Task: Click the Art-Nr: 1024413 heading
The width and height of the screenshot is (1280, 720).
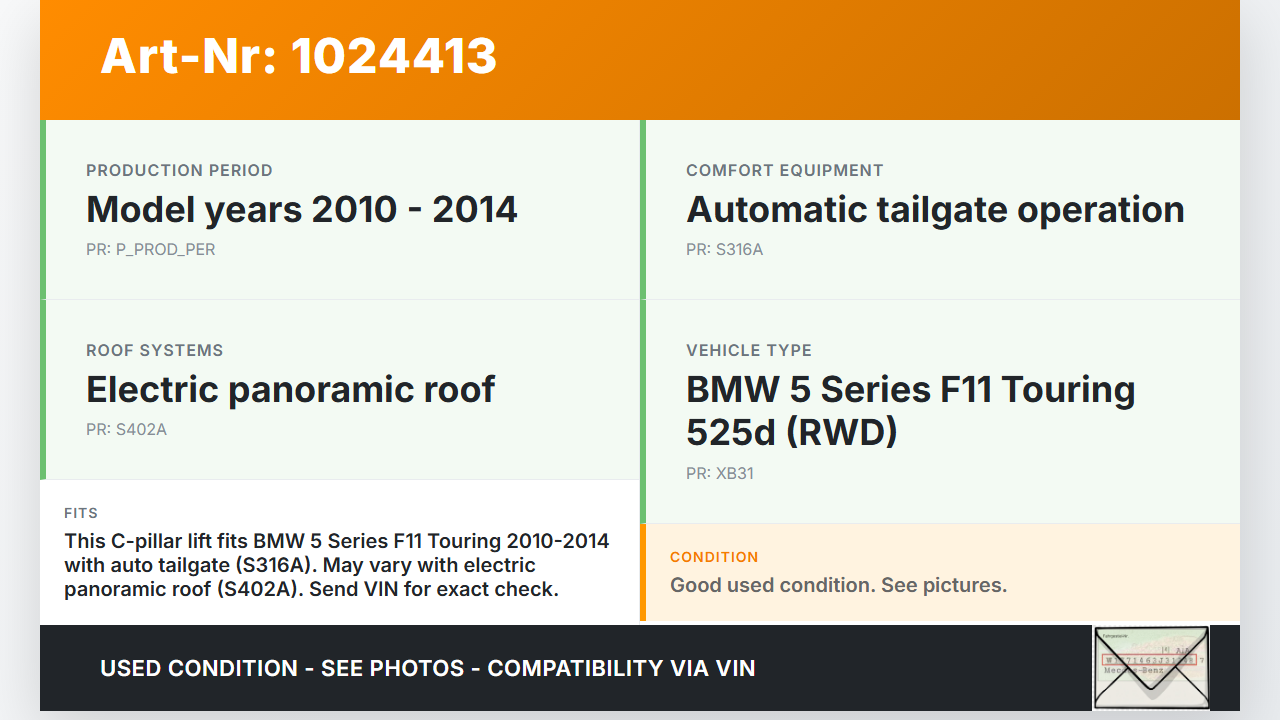Action: coord(298,56)
